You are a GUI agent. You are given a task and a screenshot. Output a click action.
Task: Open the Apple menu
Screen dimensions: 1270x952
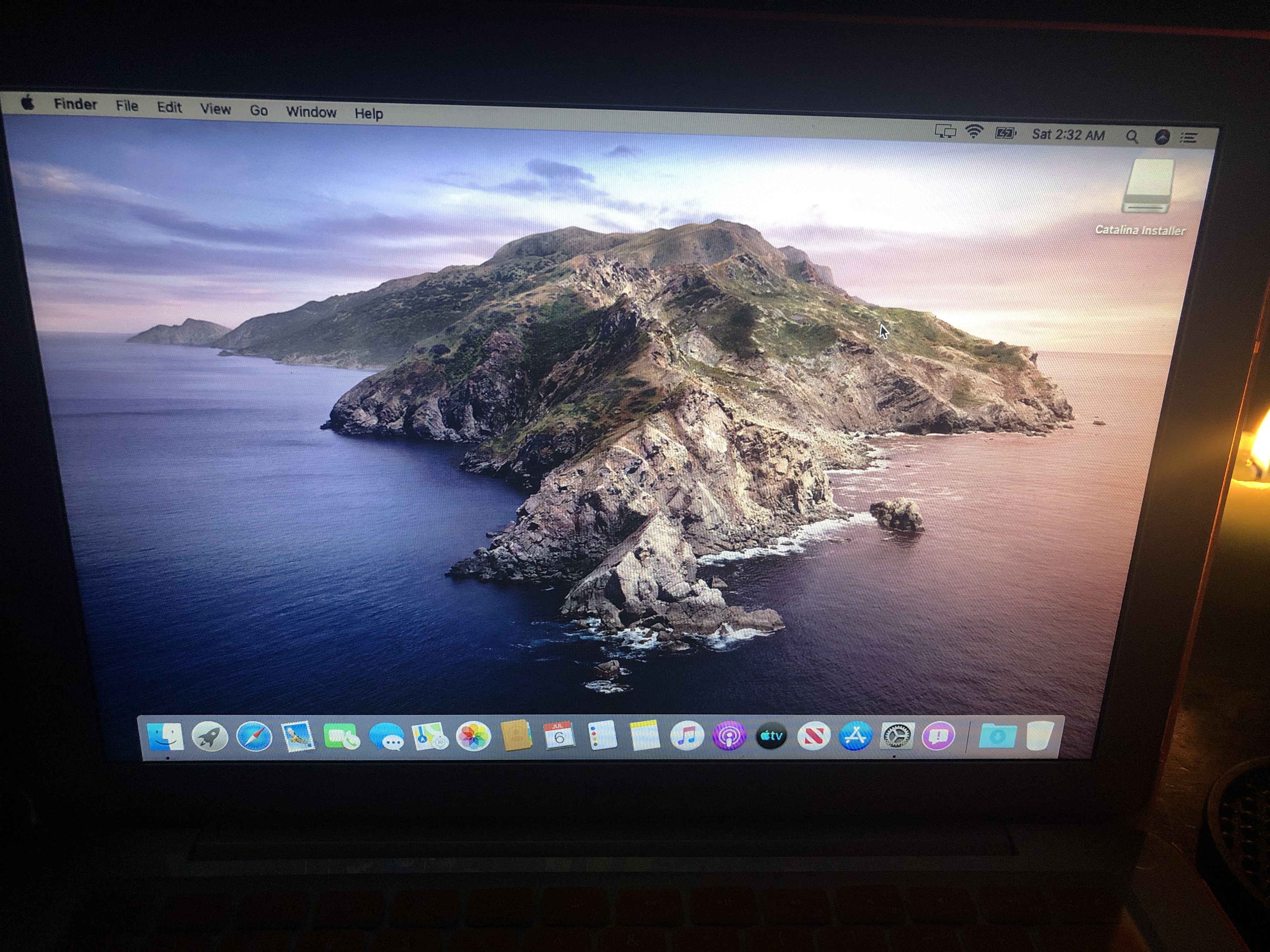pyautogui.click(x=27, y=103)
